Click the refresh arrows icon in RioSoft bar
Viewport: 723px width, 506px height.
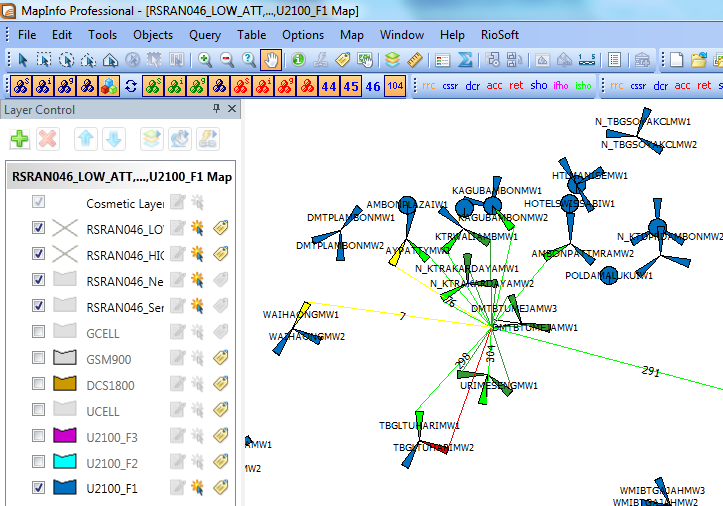(131, 86)
